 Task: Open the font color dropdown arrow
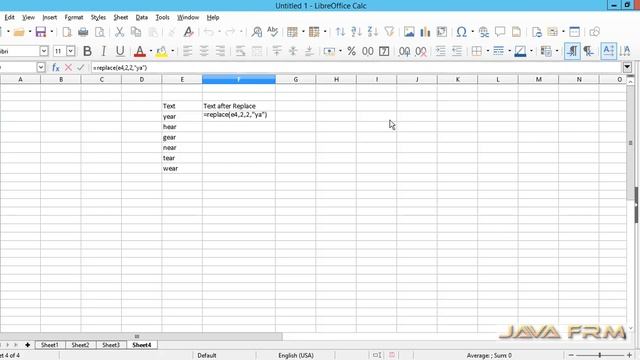click(151, 51)
